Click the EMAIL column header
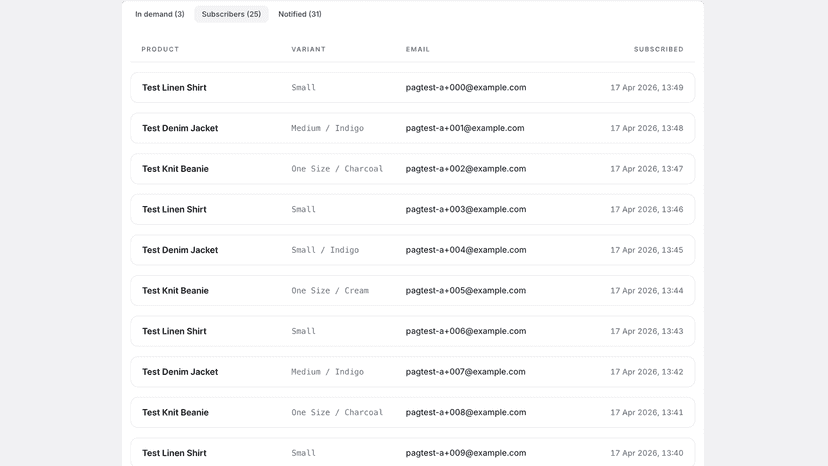The height and width of the screenshot is (466, 828). pos(418,49)
